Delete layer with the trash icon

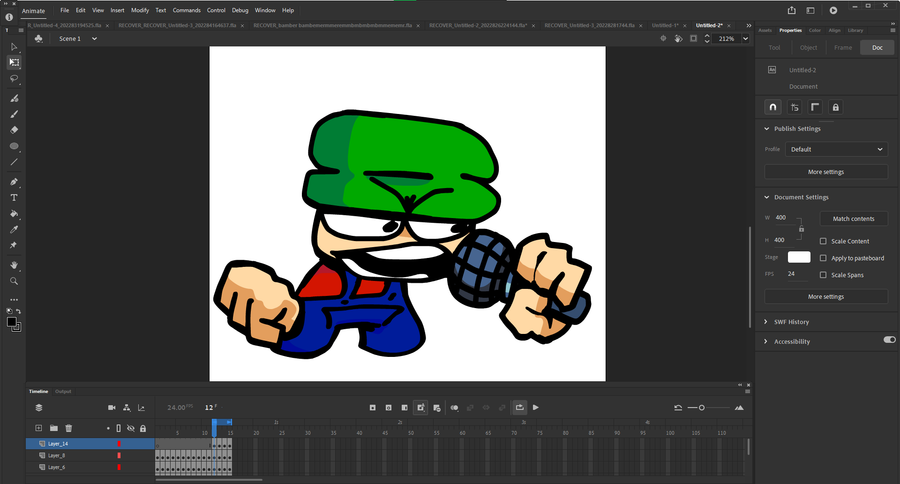coord(69,428)
